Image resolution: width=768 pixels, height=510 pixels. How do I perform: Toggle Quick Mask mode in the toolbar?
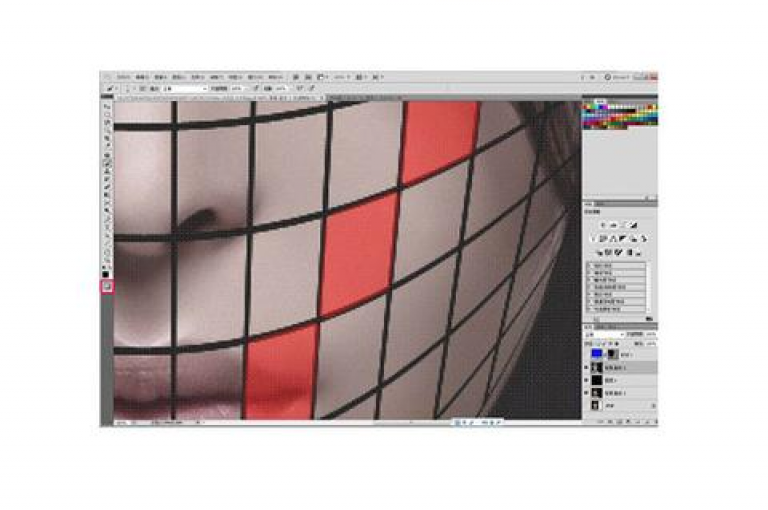(107, 286)
